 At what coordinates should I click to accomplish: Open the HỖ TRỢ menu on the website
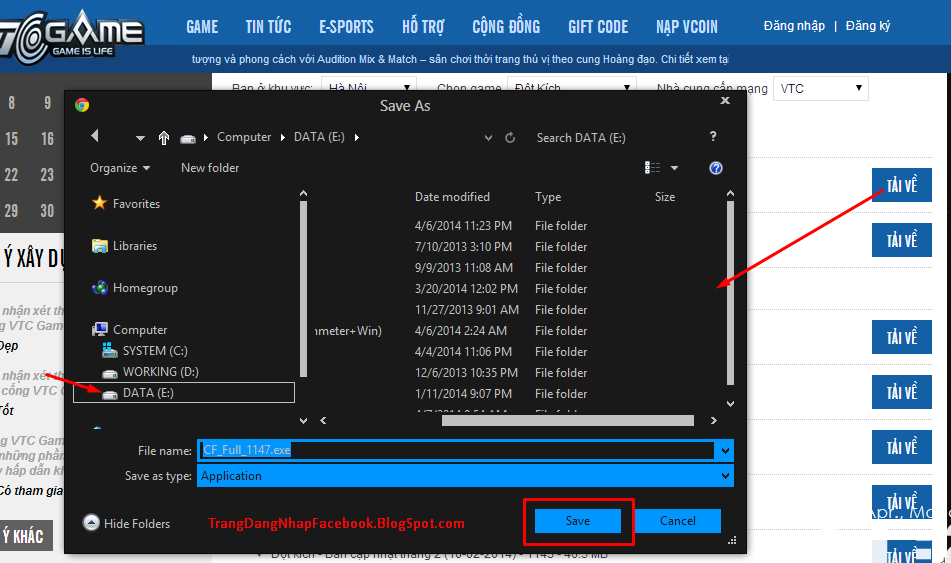pos(423,27)
